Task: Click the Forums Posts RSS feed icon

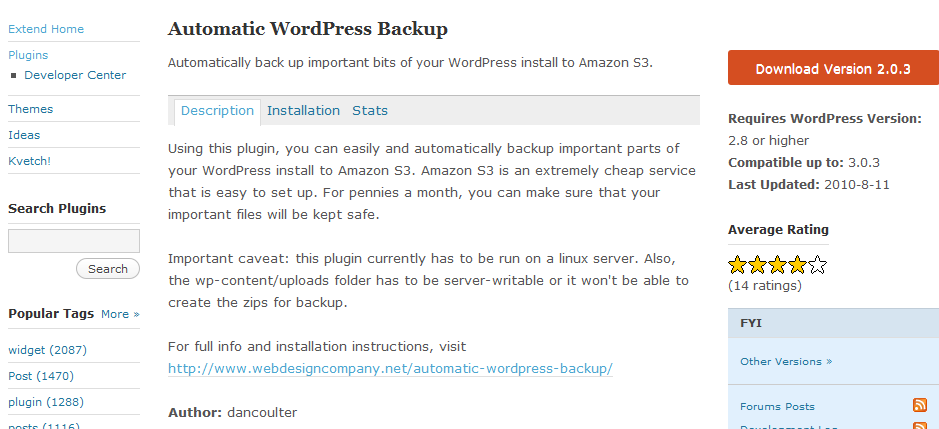Action: (x=919, y=406)
